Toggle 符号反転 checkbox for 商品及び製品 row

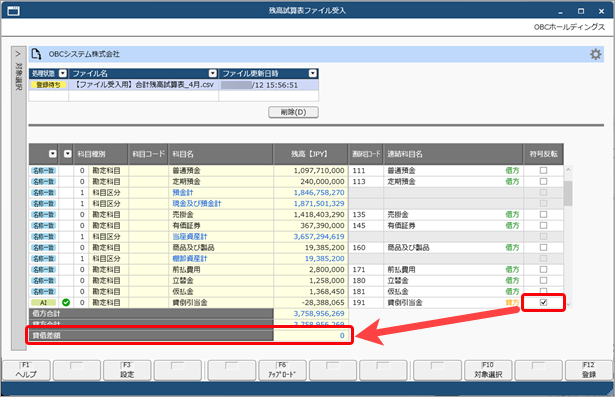(x=543, y=247)
